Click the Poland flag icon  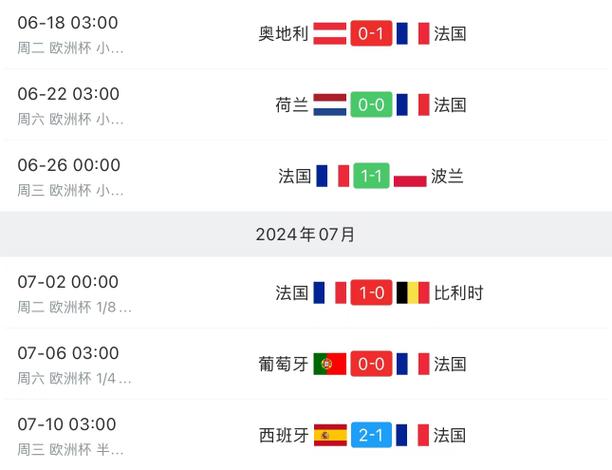pyautogui.click(x=410, y=176)
